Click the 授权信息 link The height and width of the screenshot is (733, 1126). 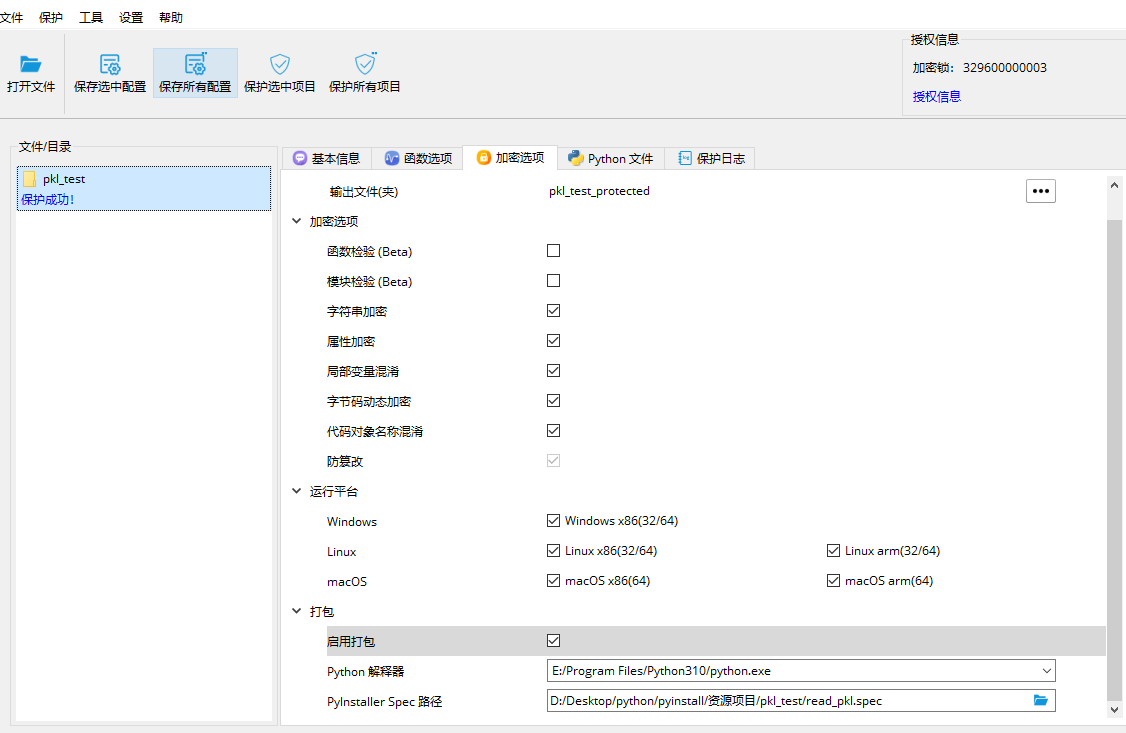tap(937, 97)
